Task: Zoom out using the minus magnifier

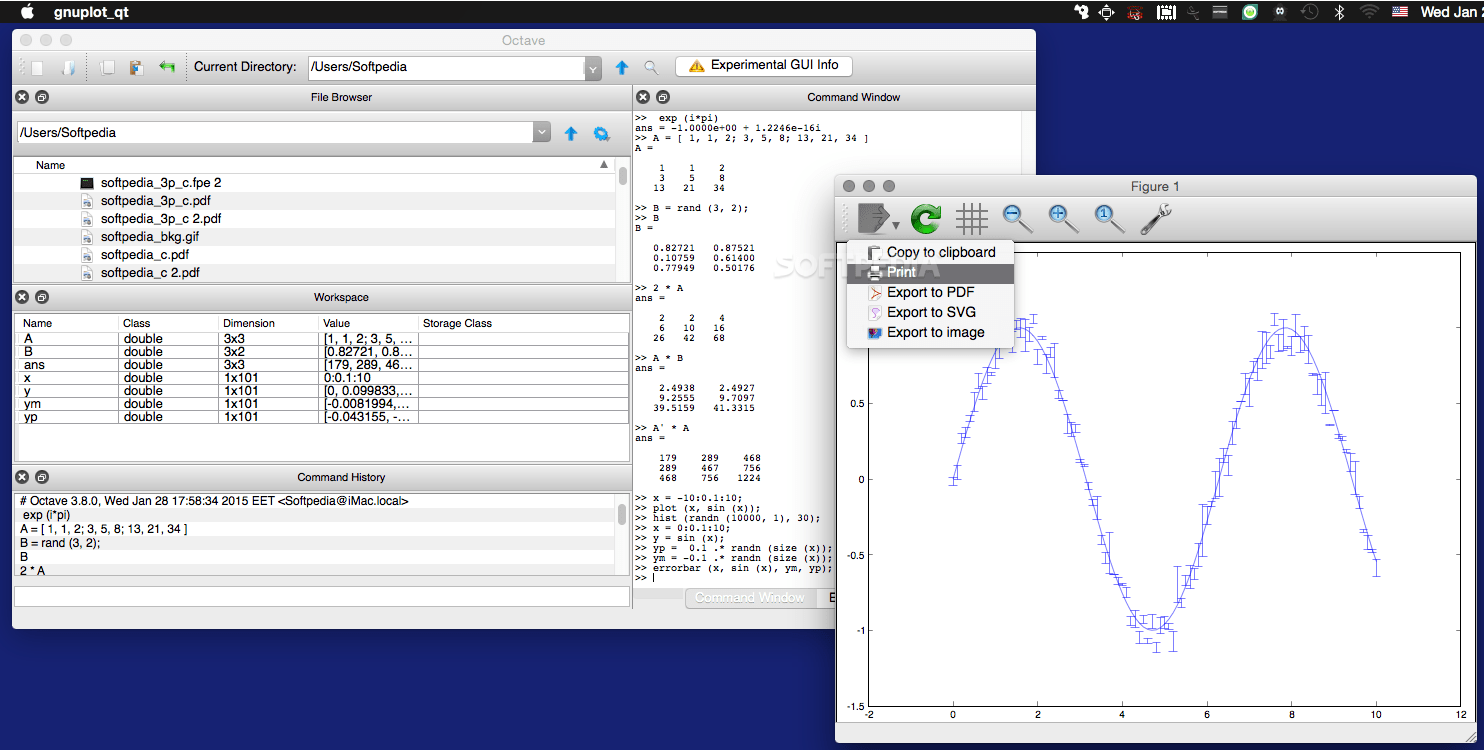Action: tap(1017, 218)
